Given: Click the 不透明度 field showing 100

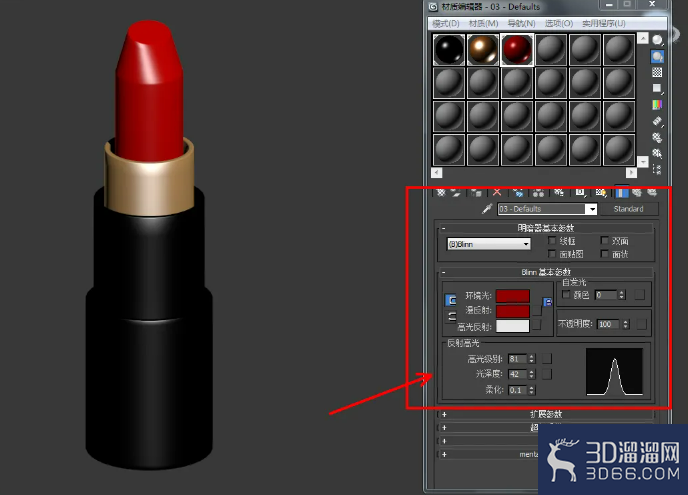Looking at the screenshot, I should 609,324.
